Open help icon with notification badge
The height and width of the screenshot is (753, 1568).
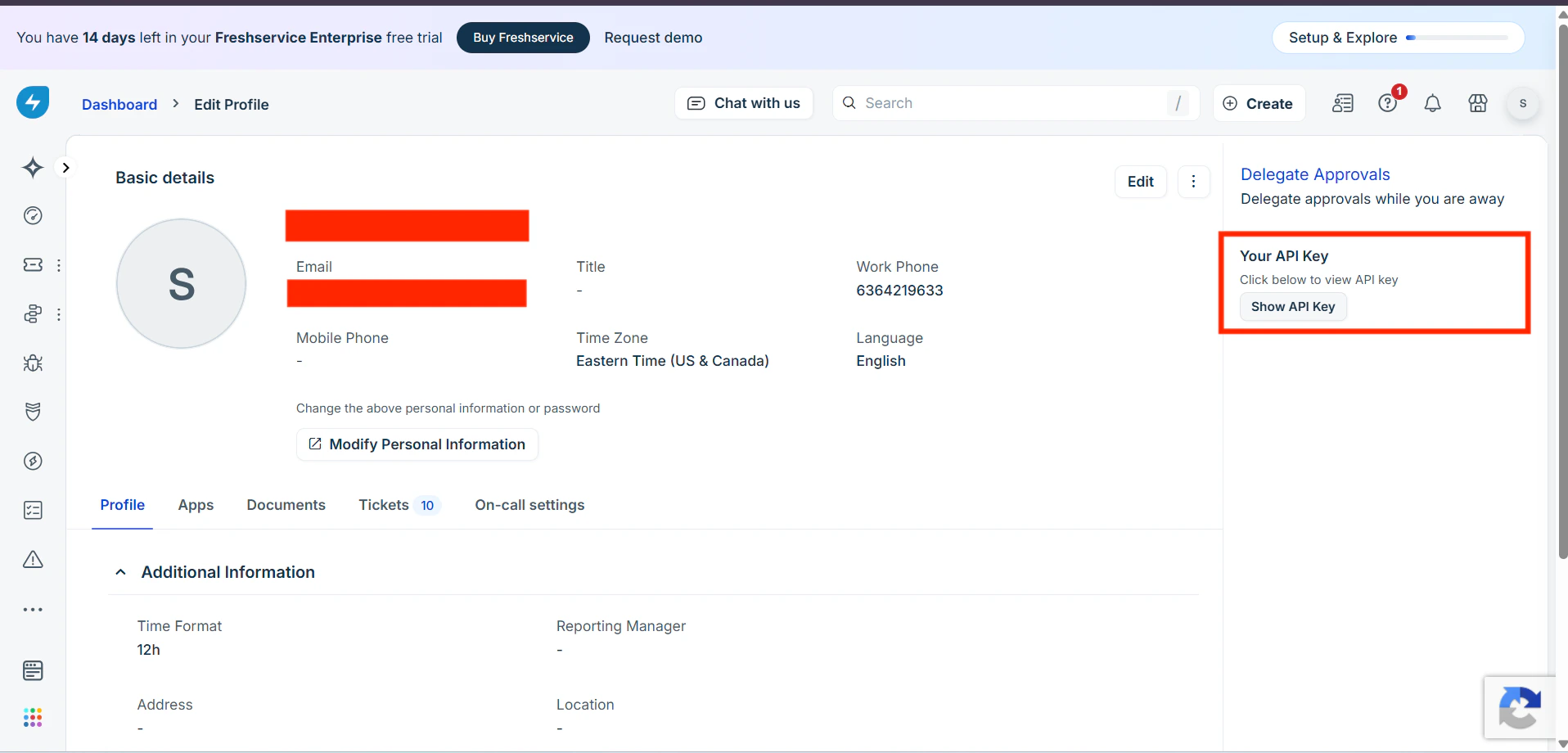(x=1388, y=103)
